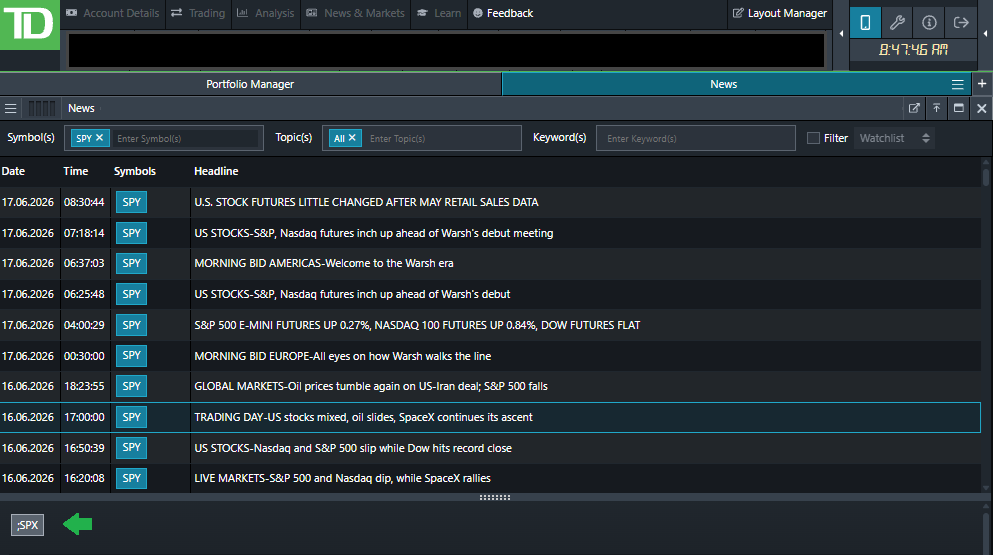Switch to the Portfolio Manager tab
The height and width of the screenshot is (556, 993).
click(x=250, y=84)
